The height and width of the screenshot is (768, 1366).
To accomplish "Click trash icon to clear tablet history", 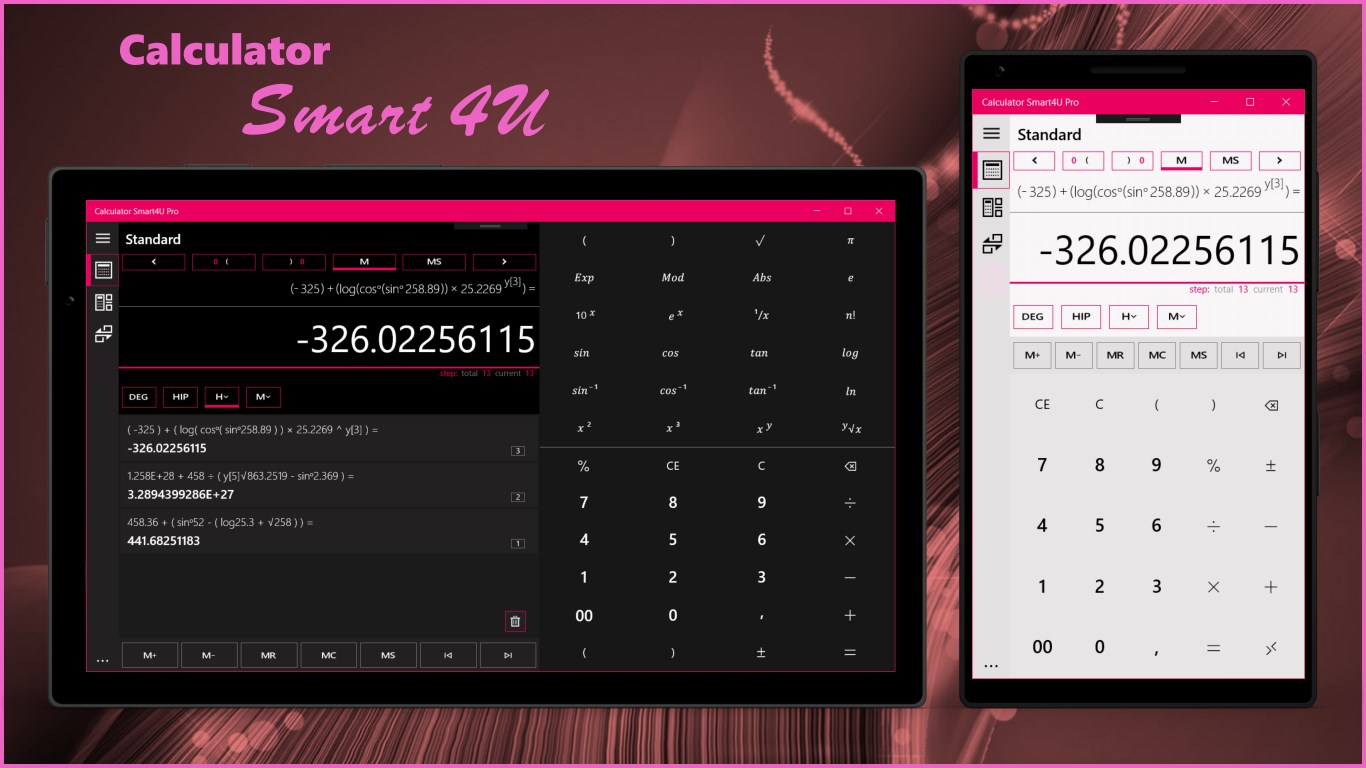I will [515, 621].
